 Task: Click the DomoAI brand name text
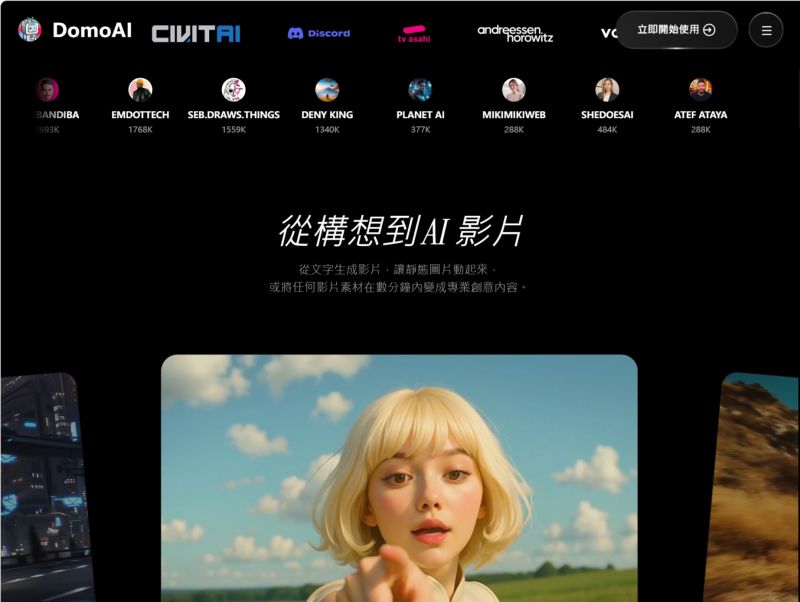pos(92,30)
